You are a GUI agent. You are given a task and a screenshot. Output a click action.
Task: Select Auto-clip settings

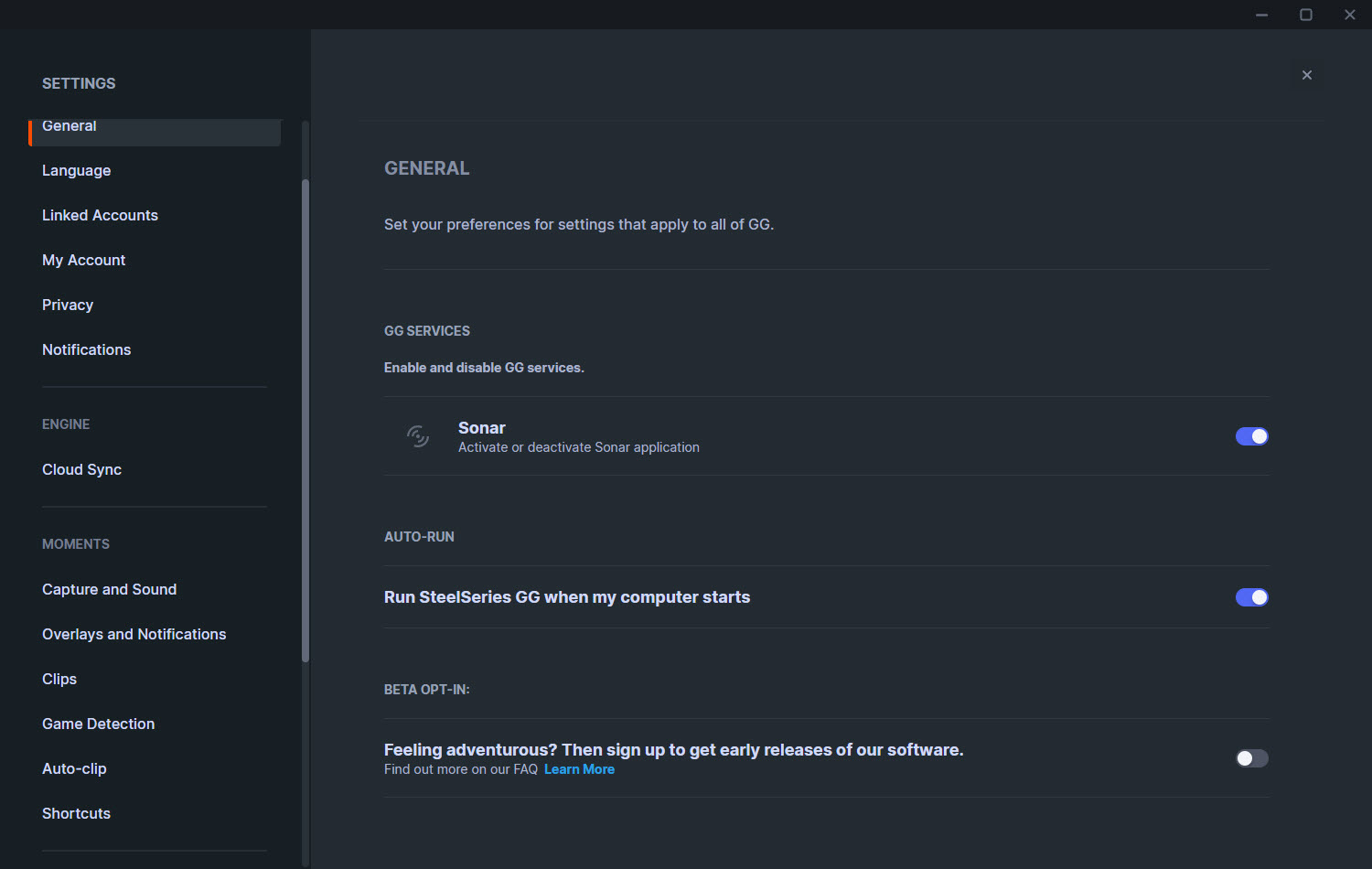click(74, 768)
